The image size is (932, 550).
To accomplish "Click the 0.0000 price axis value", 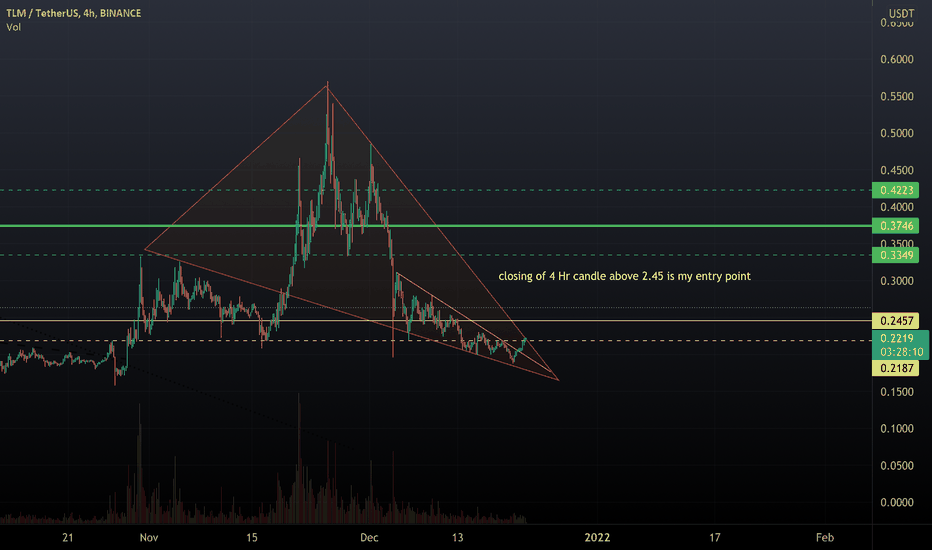I will pyautogui.click(x=897, y=502).
